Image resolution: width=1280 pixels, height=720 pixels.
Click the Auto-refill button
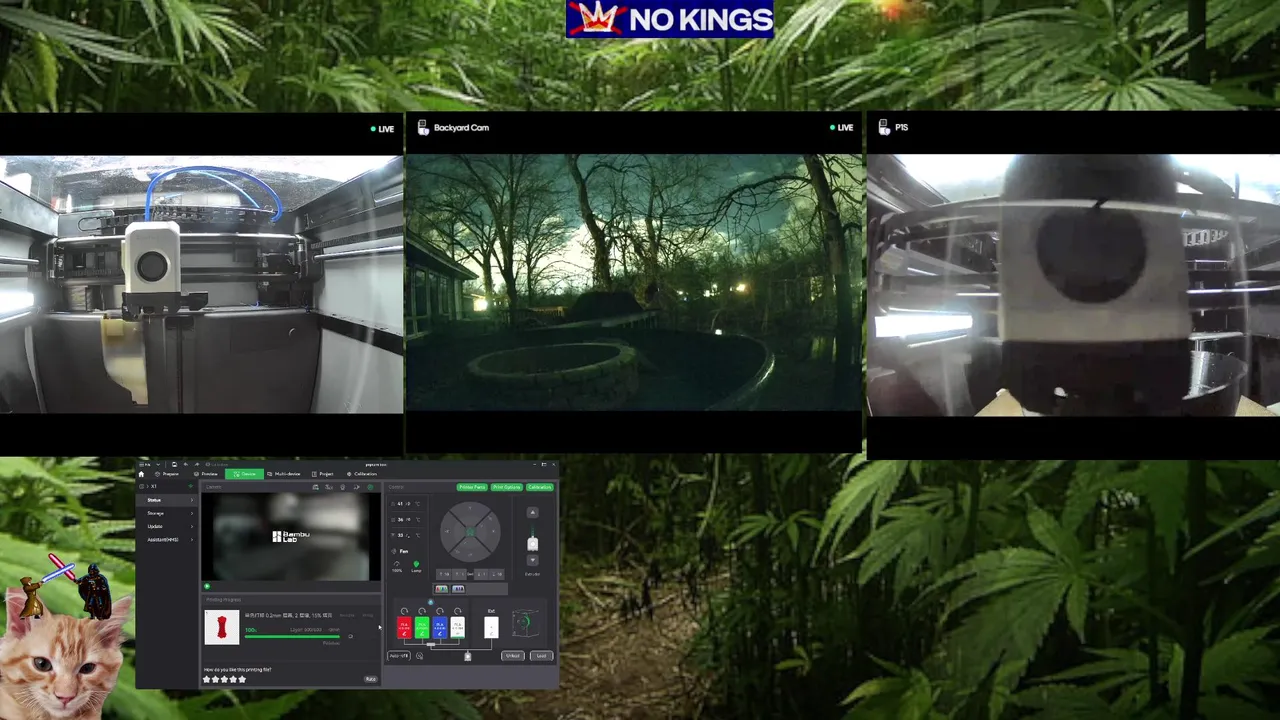399,656
